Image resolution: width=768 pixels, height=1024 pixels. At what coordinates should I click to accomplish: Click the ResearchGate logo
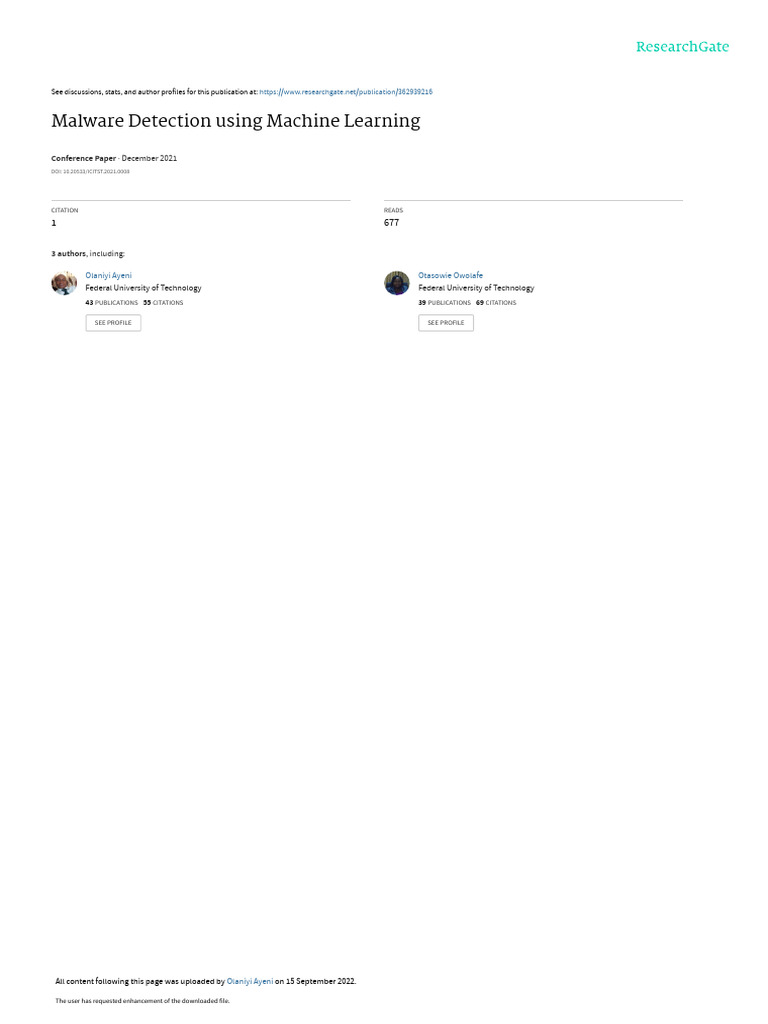[x=682, y=46]
